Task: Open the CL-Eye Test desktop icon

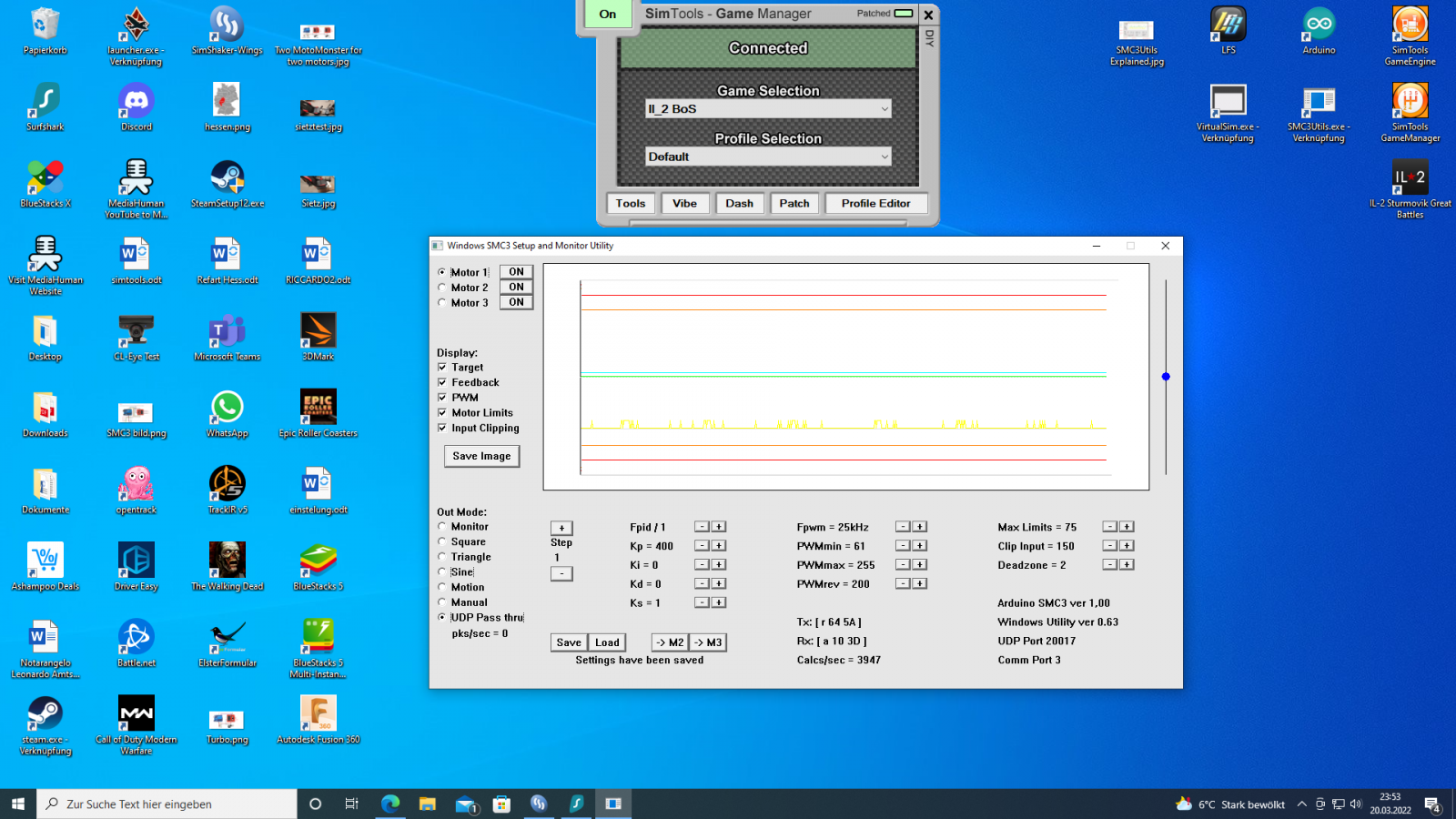Action: click(x=136, y=337)
